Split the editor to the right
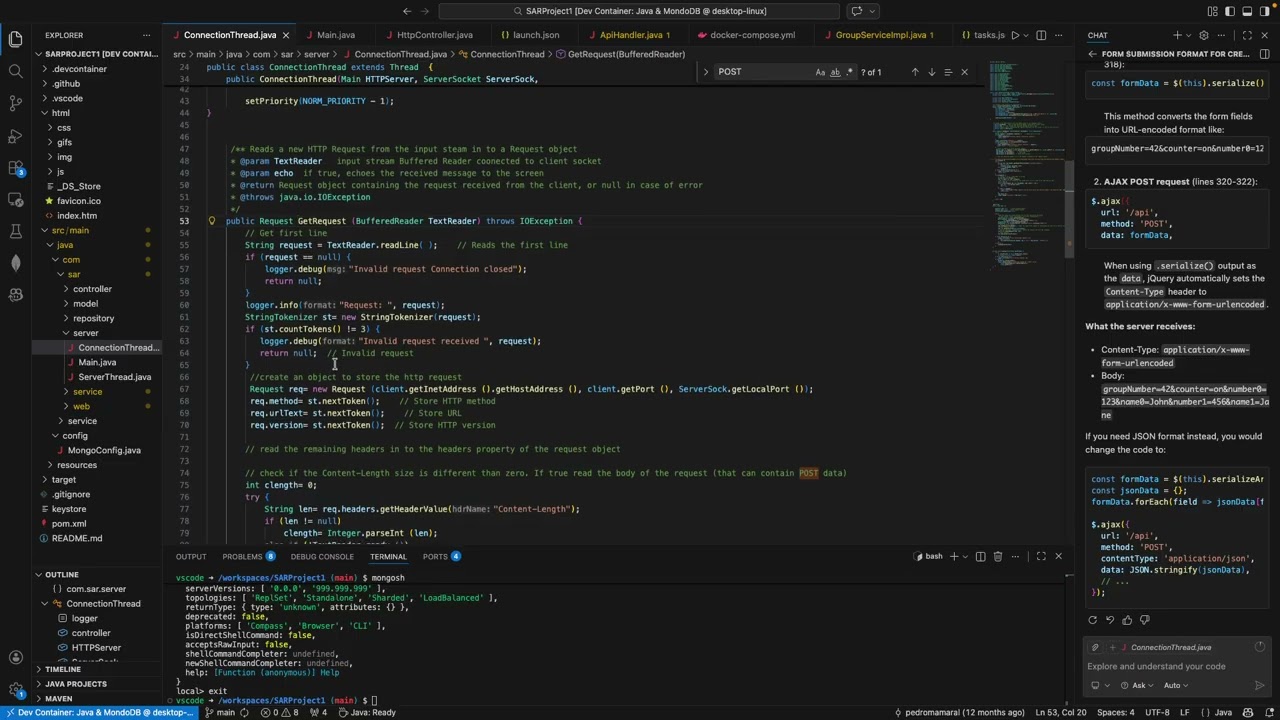The image size is (1280, 720). click(x=1041, y=35)
